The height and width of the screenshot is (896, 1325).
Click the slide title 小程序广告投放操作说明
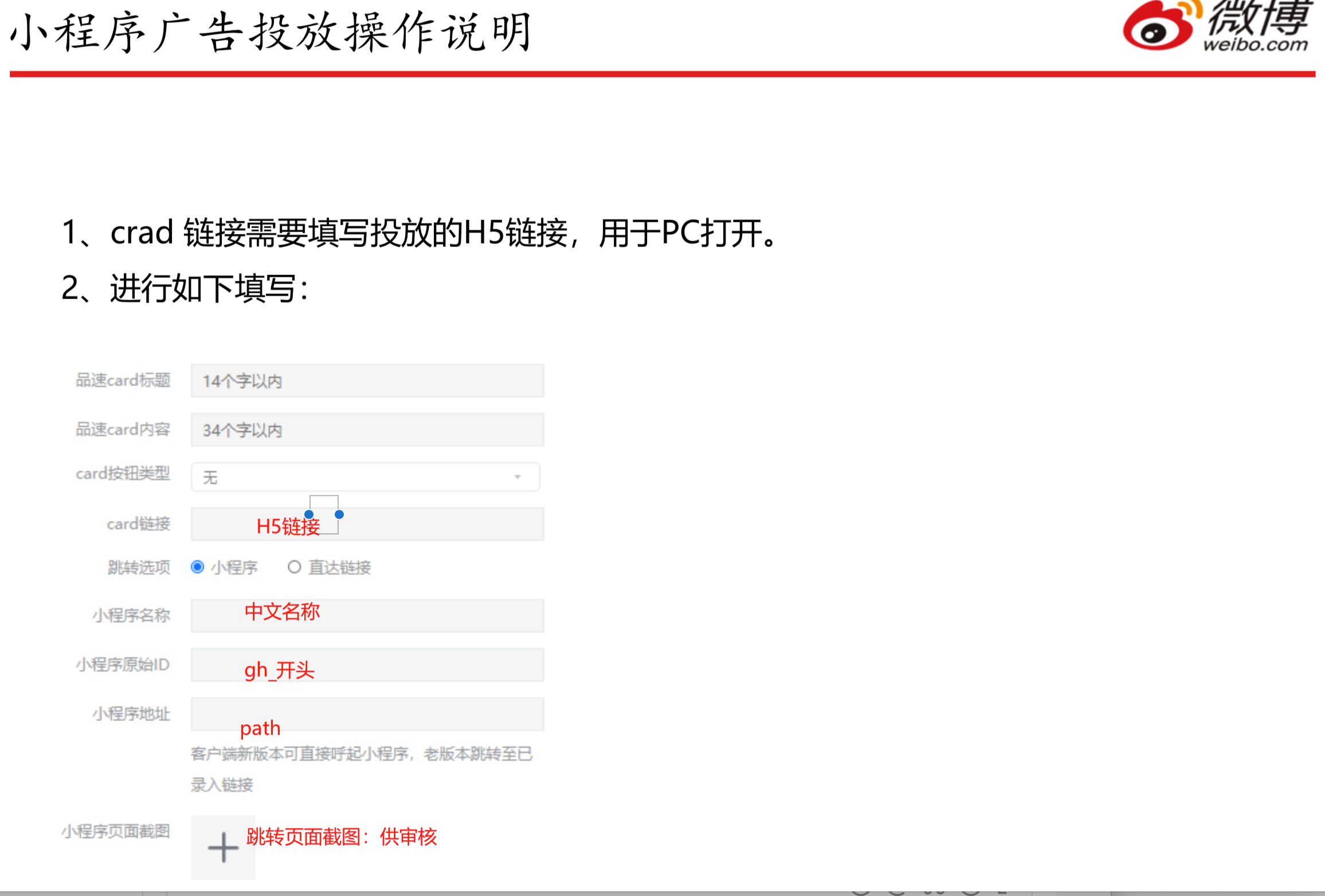(x=272, y=33)
